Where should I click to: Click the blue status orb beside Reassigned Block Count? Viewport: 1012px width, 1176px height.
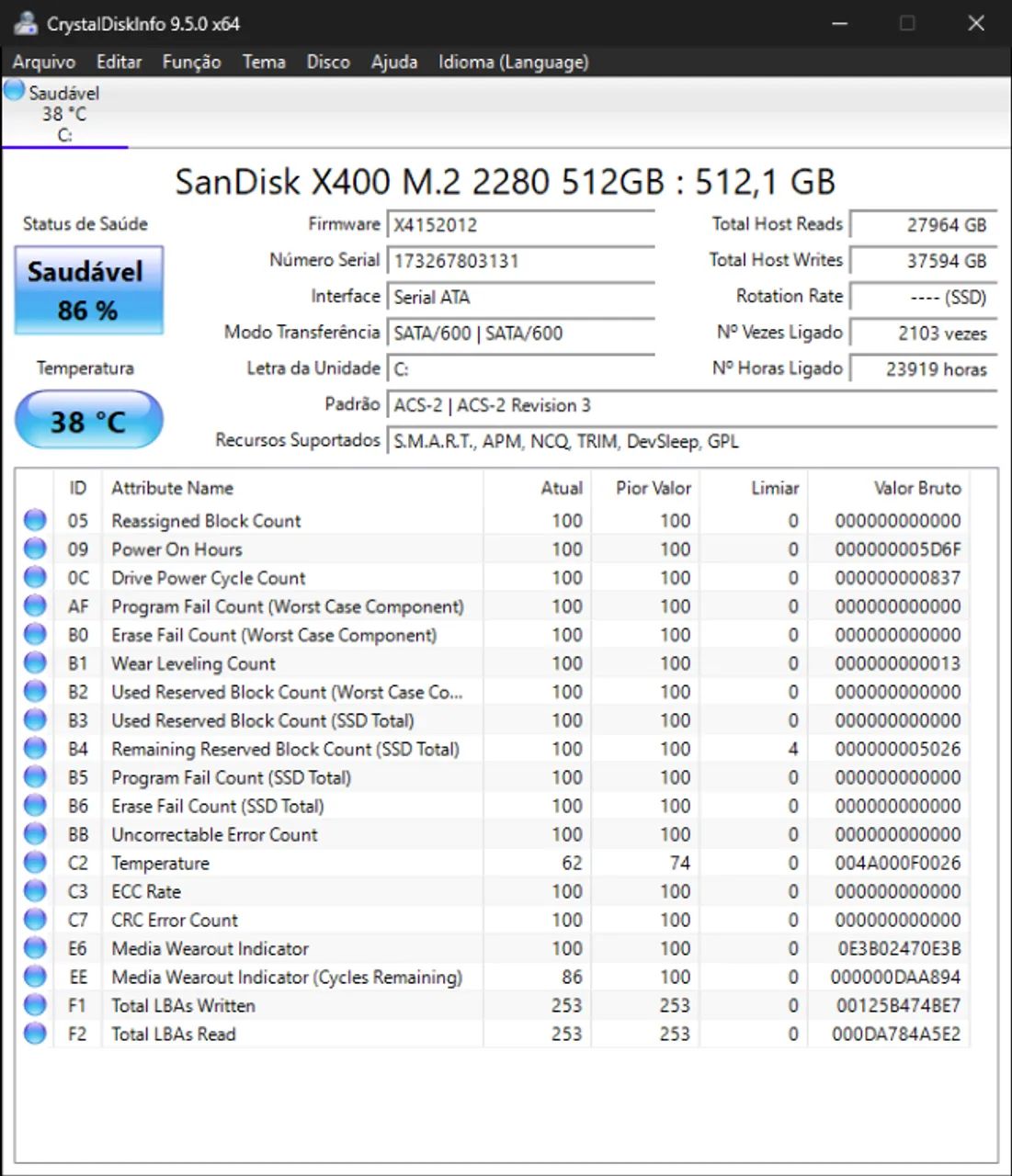(x=35, y=520)
